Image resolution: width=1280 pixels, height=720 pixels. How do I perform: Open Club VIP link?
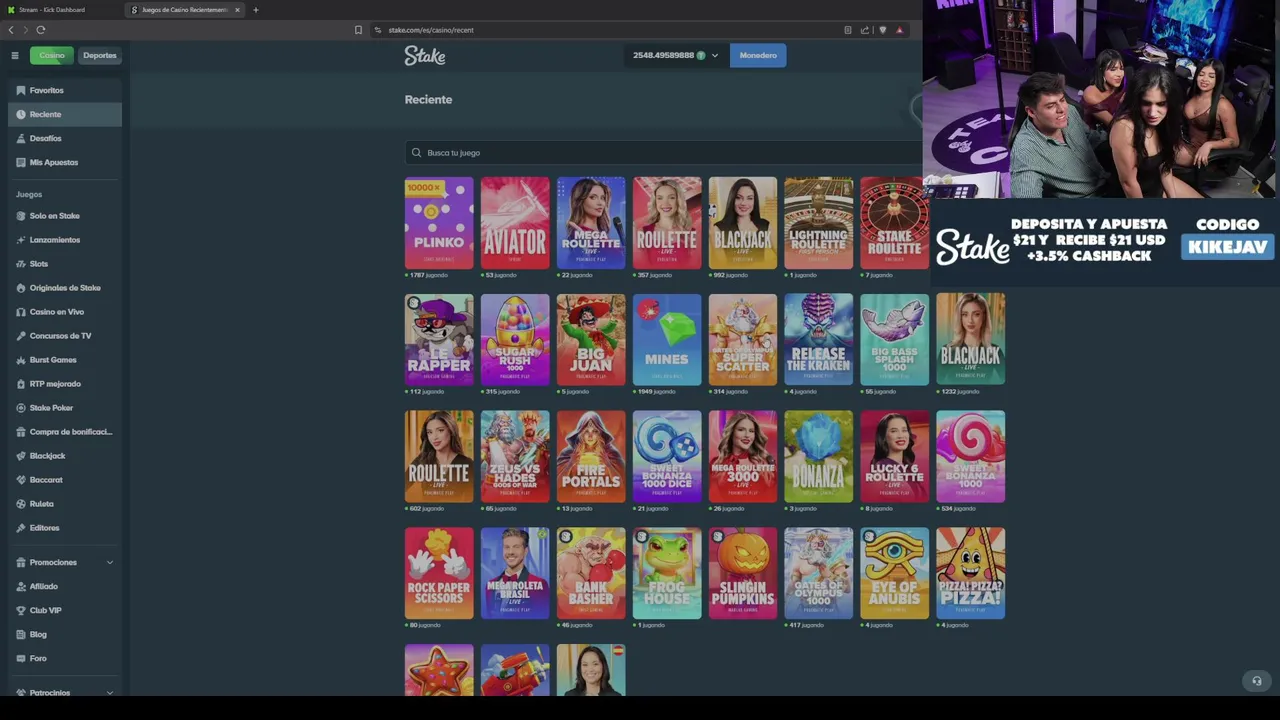tap(65, 610)
